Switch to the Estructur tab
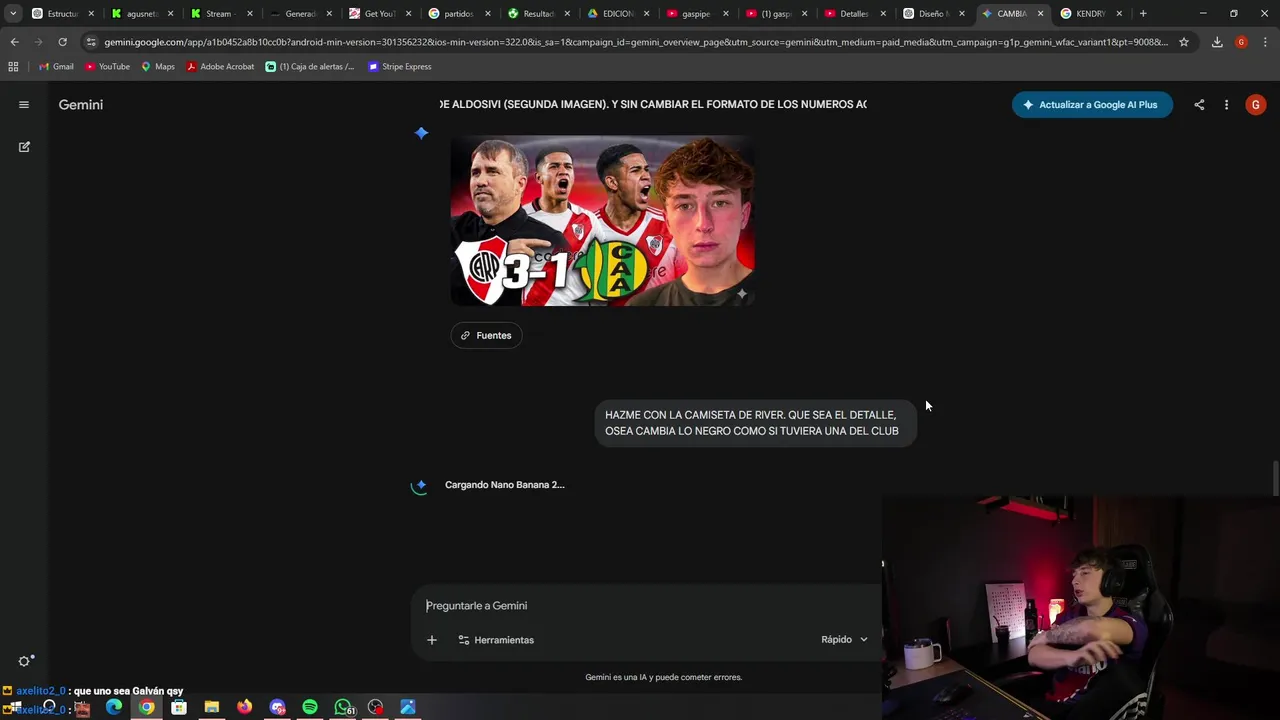Viewport: 1280px width, 720px height. click(63, 14)
